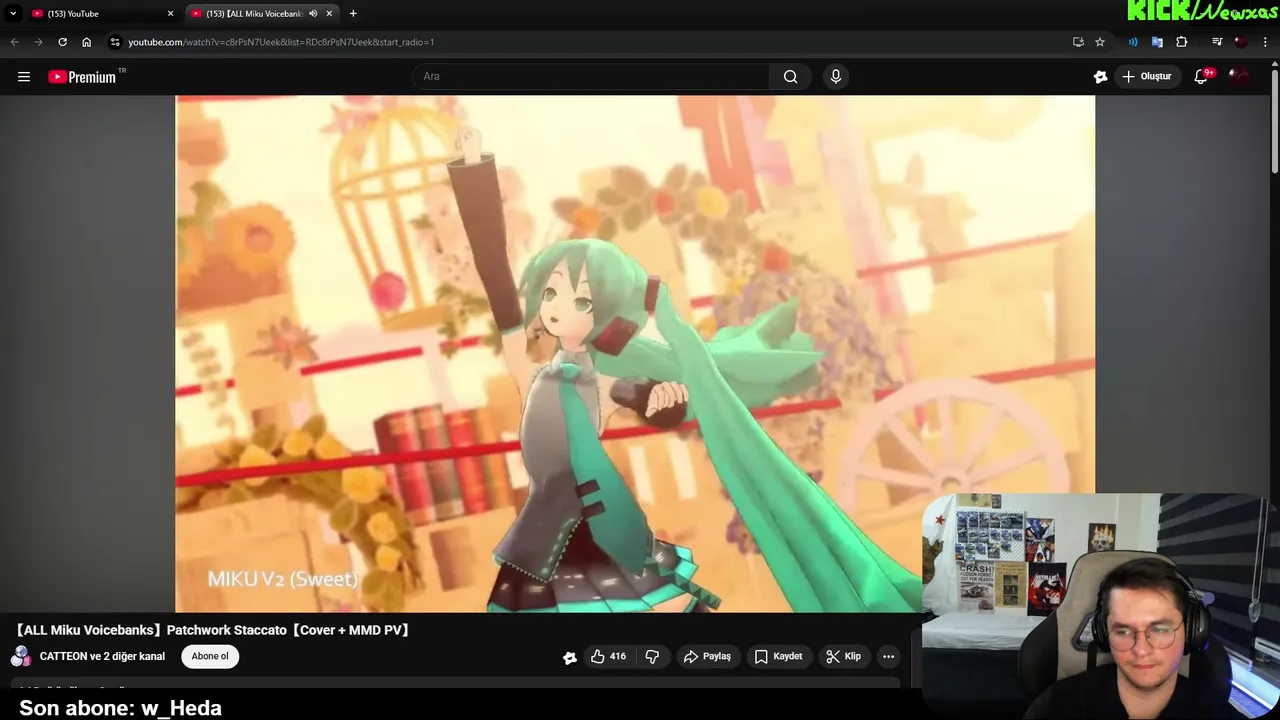Focus the Ara search input field

pos(590,76)
